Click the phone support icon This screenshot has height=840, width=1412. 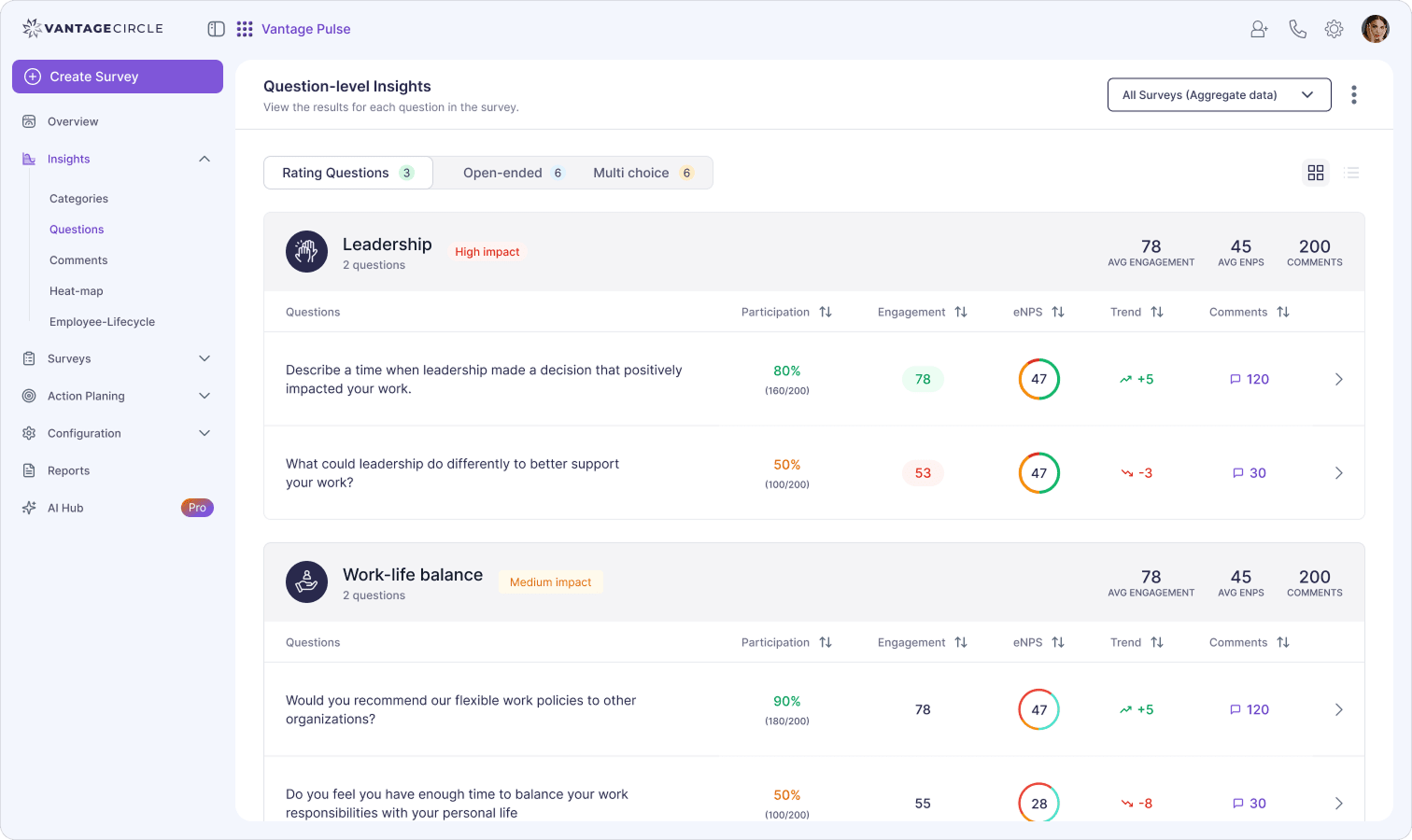[x=1297, y=29]
